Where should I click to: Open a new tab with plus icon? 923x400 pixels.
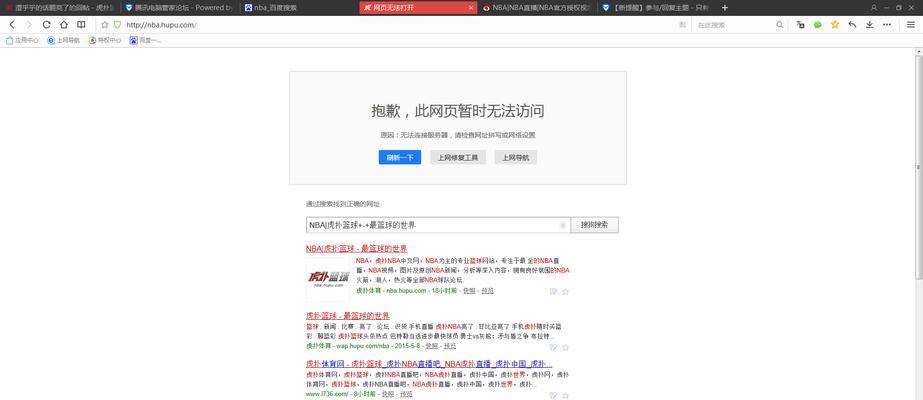tap(725, 8)
